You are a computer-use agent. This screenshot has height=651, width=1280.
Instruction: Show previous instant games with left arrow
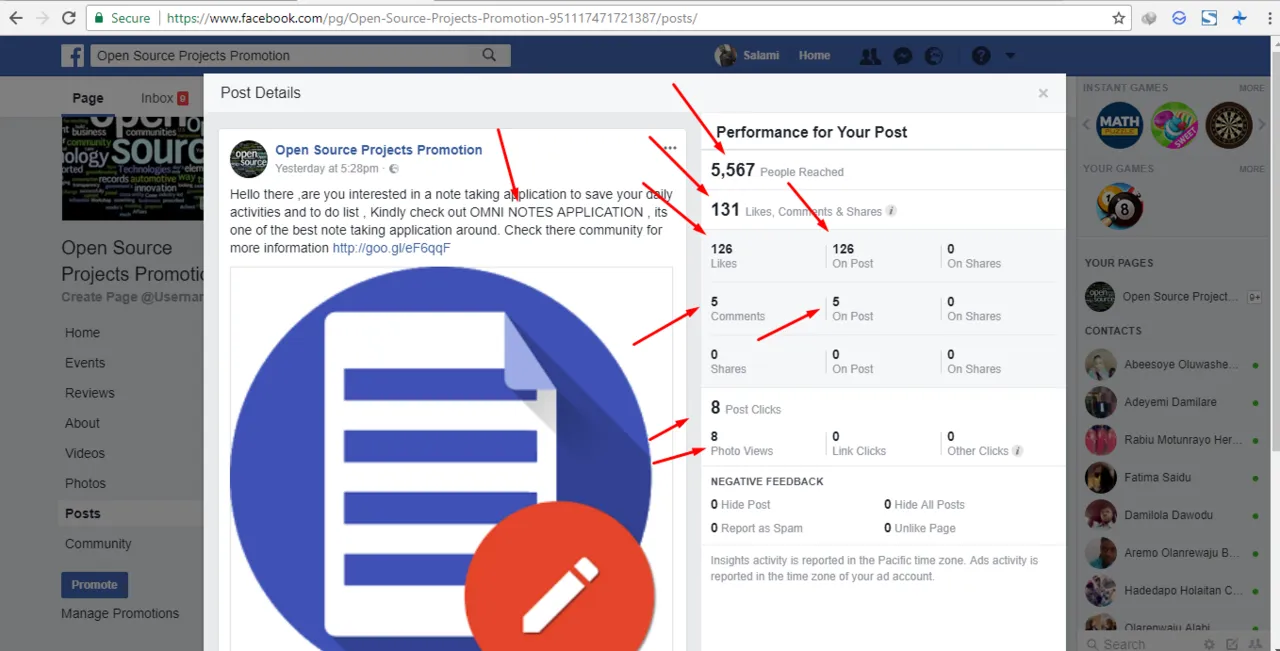coord(1088,125)
